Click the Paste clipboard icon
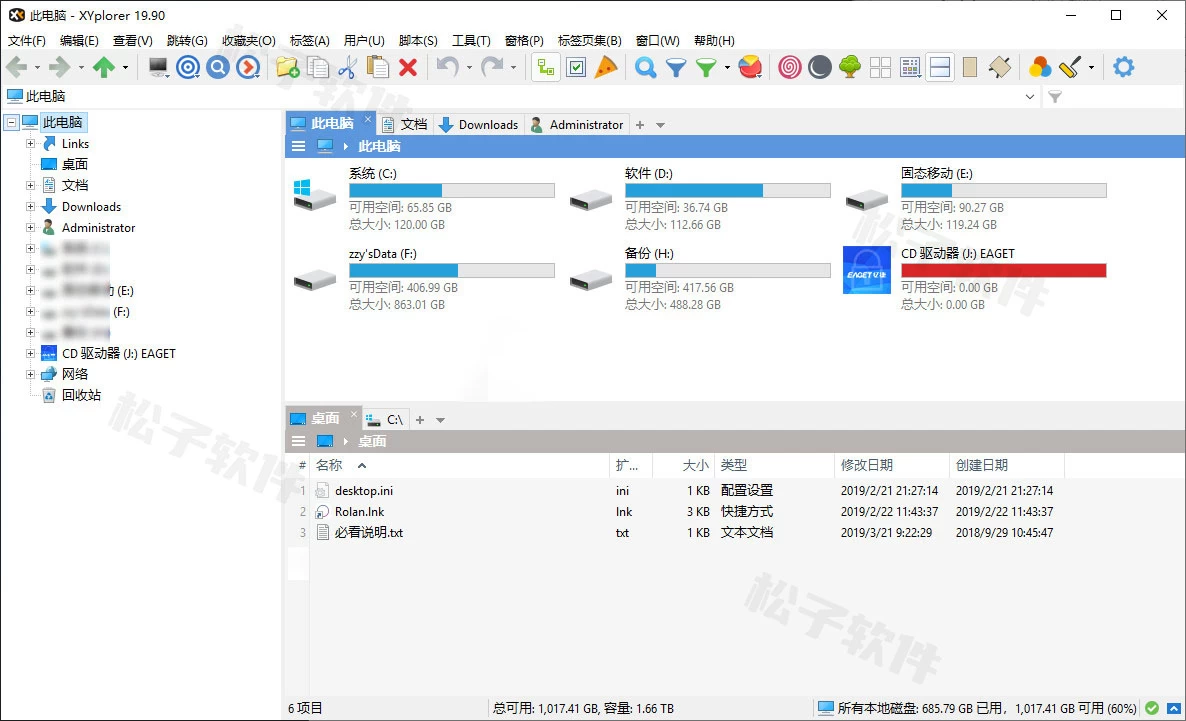 (377, 67)
